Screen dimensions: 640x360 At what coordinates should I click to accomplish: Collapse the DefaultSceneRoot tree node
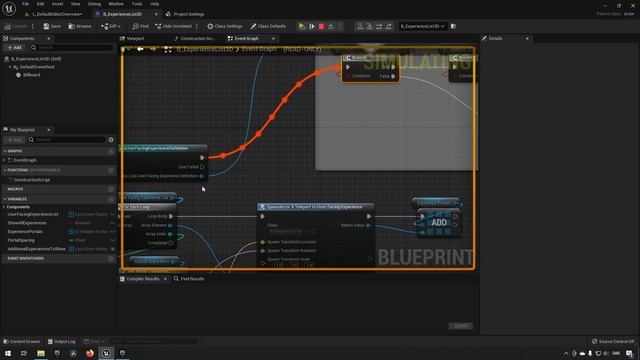pos(10,67)
